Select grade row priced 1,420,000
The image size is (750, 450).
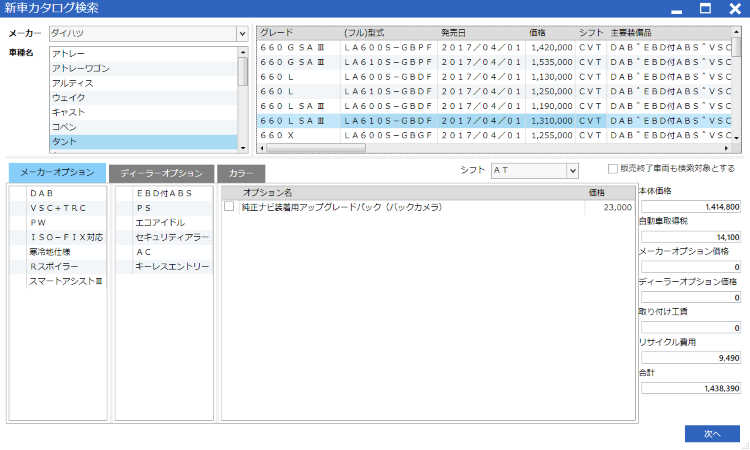495,47
